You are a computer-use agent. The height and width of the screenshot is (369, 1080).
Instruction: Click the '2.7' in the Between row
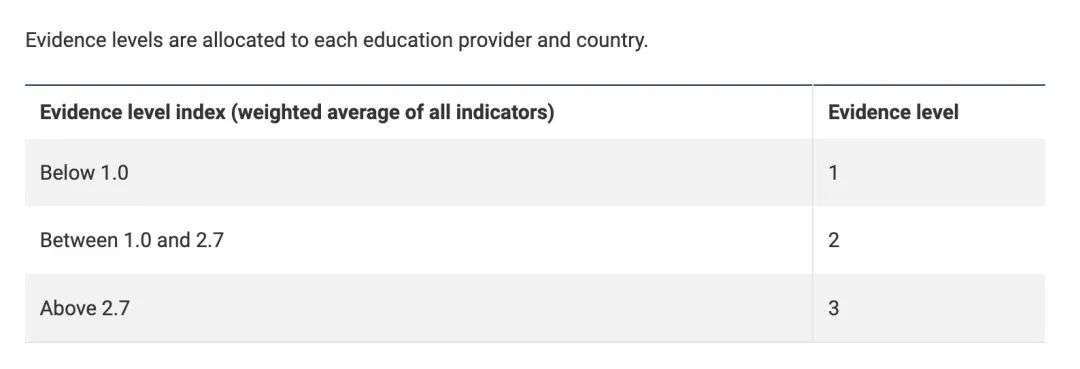[209, 240]
